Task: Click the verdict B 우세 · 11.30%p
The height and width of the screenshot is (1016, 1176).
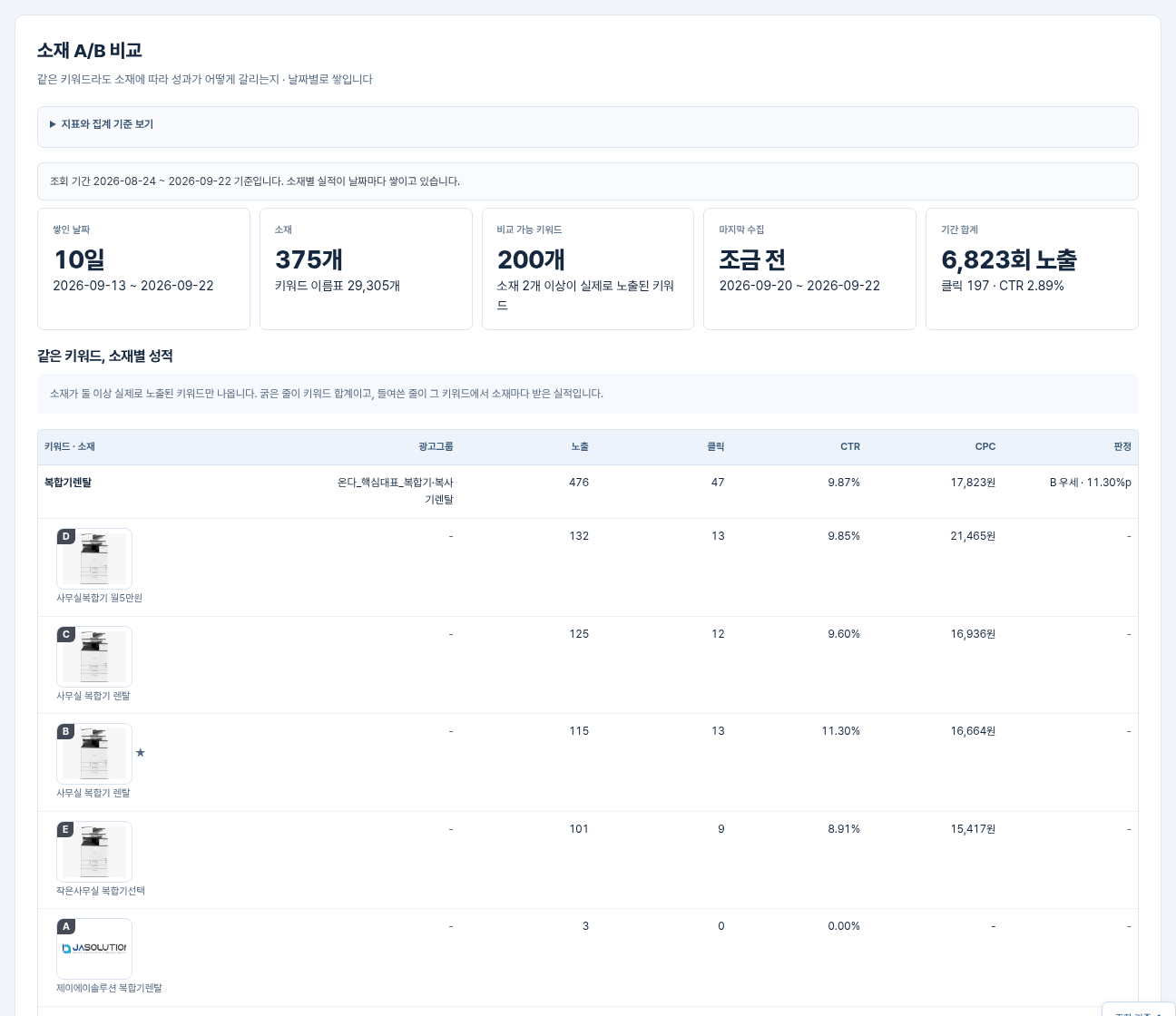Action: [x=1091, y=483]
